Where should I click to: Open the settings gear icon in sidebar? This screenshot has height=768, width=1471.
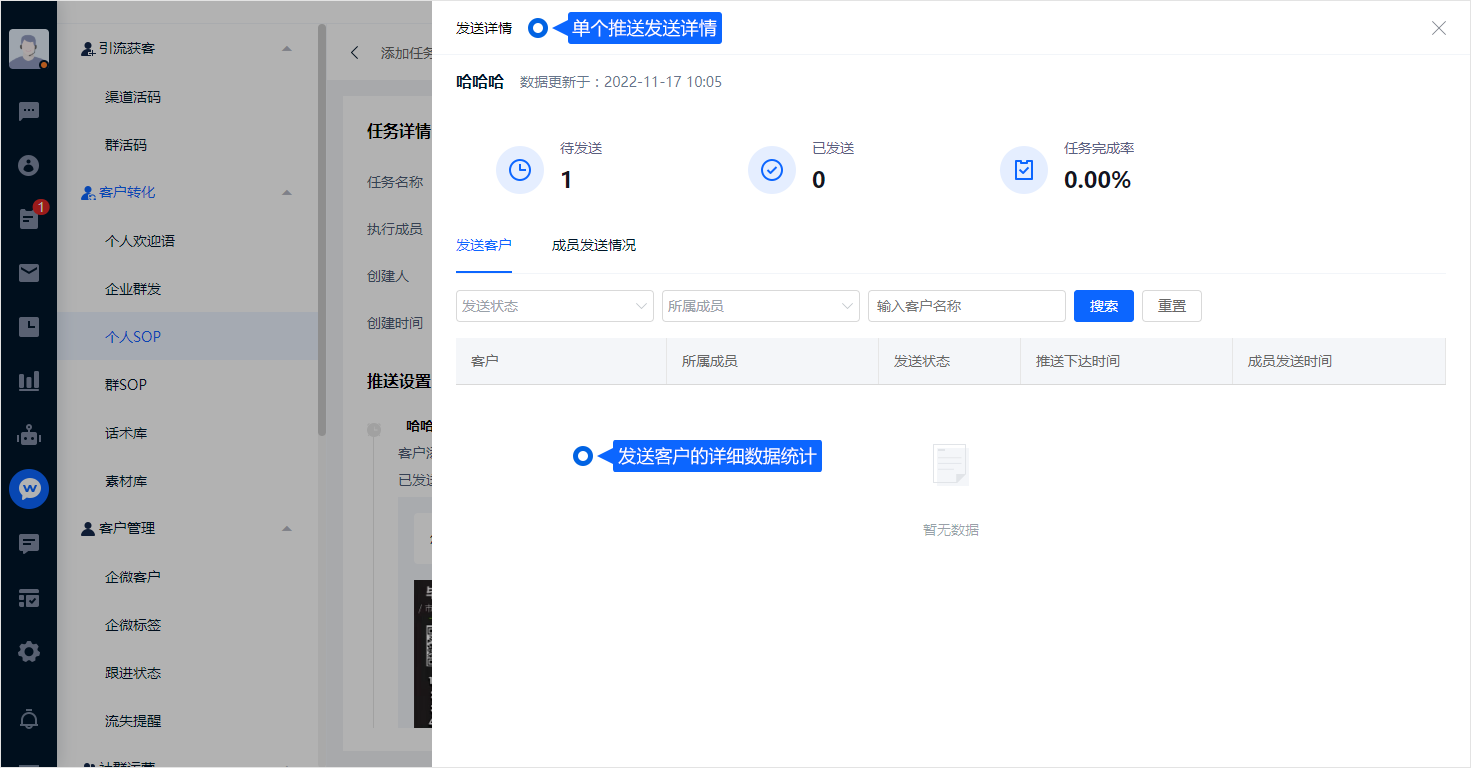point(29,652)
